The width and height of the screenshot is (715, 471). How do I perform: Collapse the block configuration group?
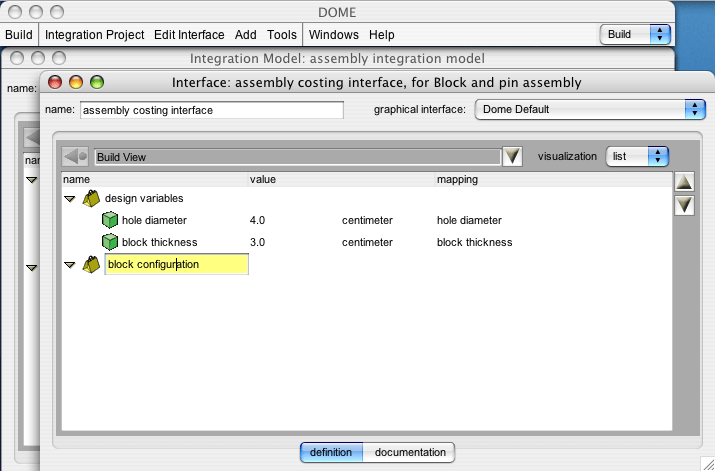click(69, 264)
